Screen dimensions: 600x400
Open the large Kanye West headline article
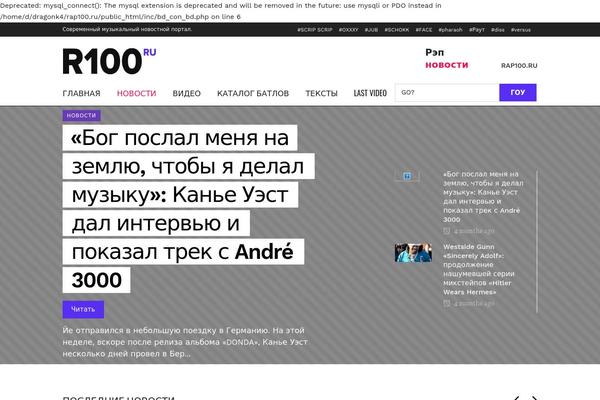[188, 209]
